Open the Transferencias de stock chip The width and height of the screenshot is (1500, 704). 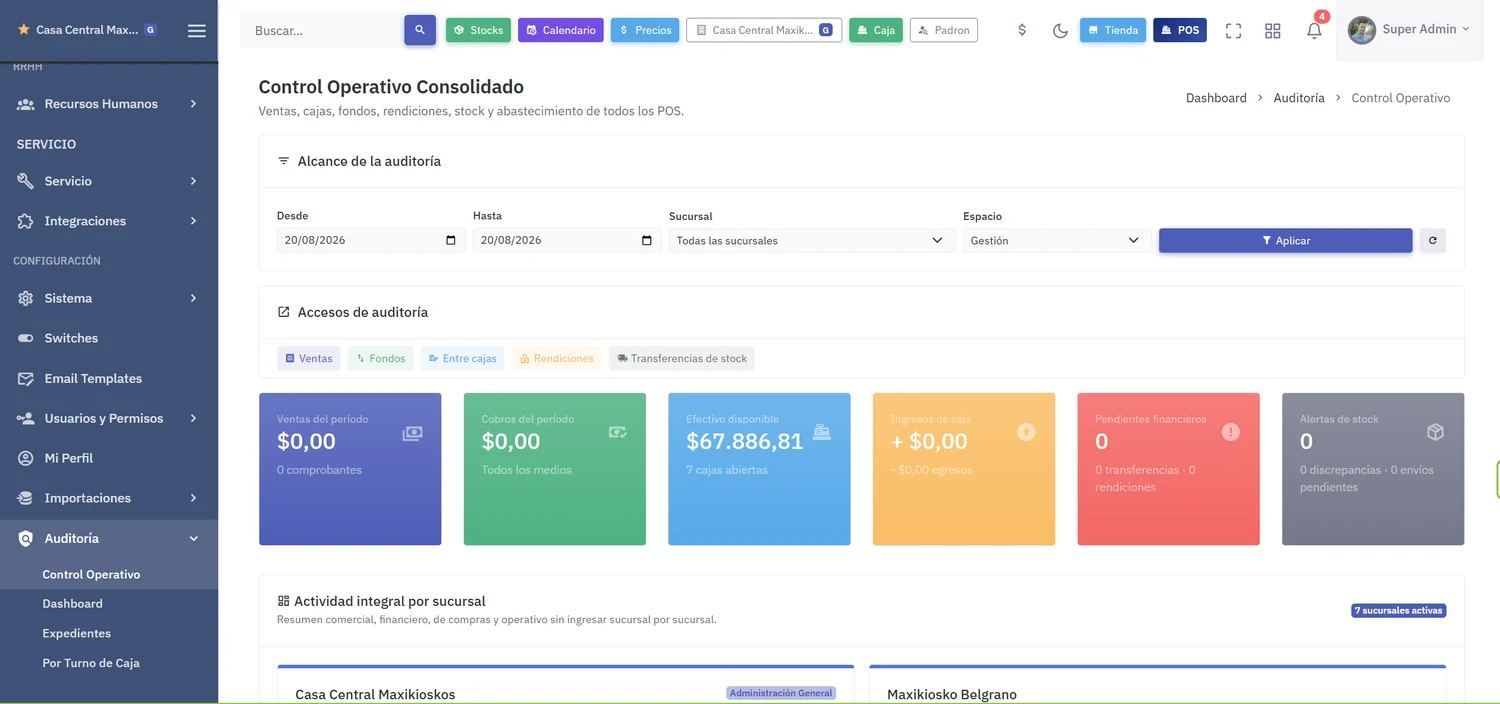682,358
